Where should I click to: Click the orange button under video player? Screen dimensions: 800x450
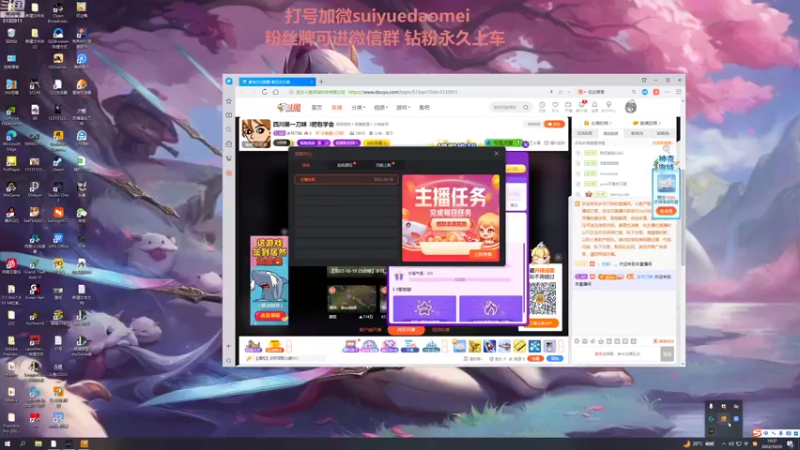pyautogui.click(x=406, y=330)
